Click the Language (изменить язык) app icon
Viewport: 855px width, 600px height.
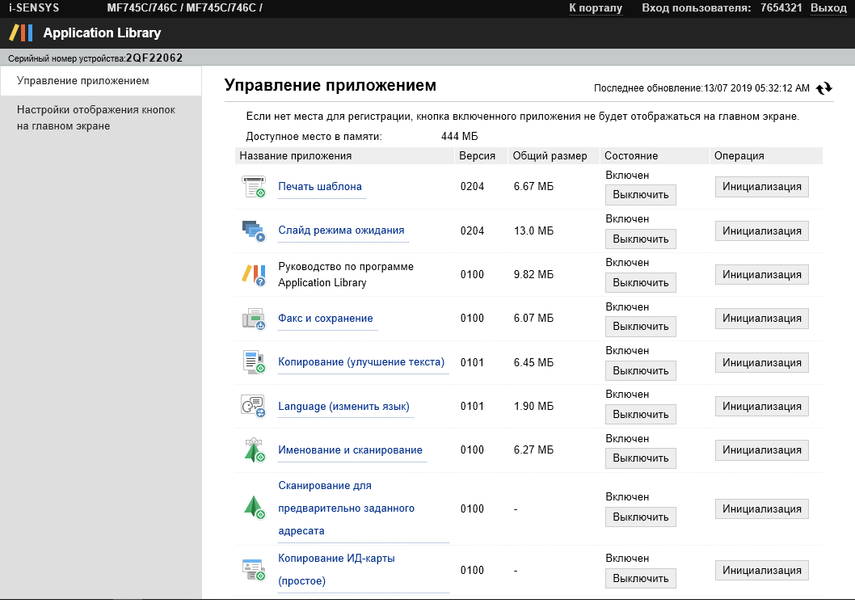click(253, 406)
